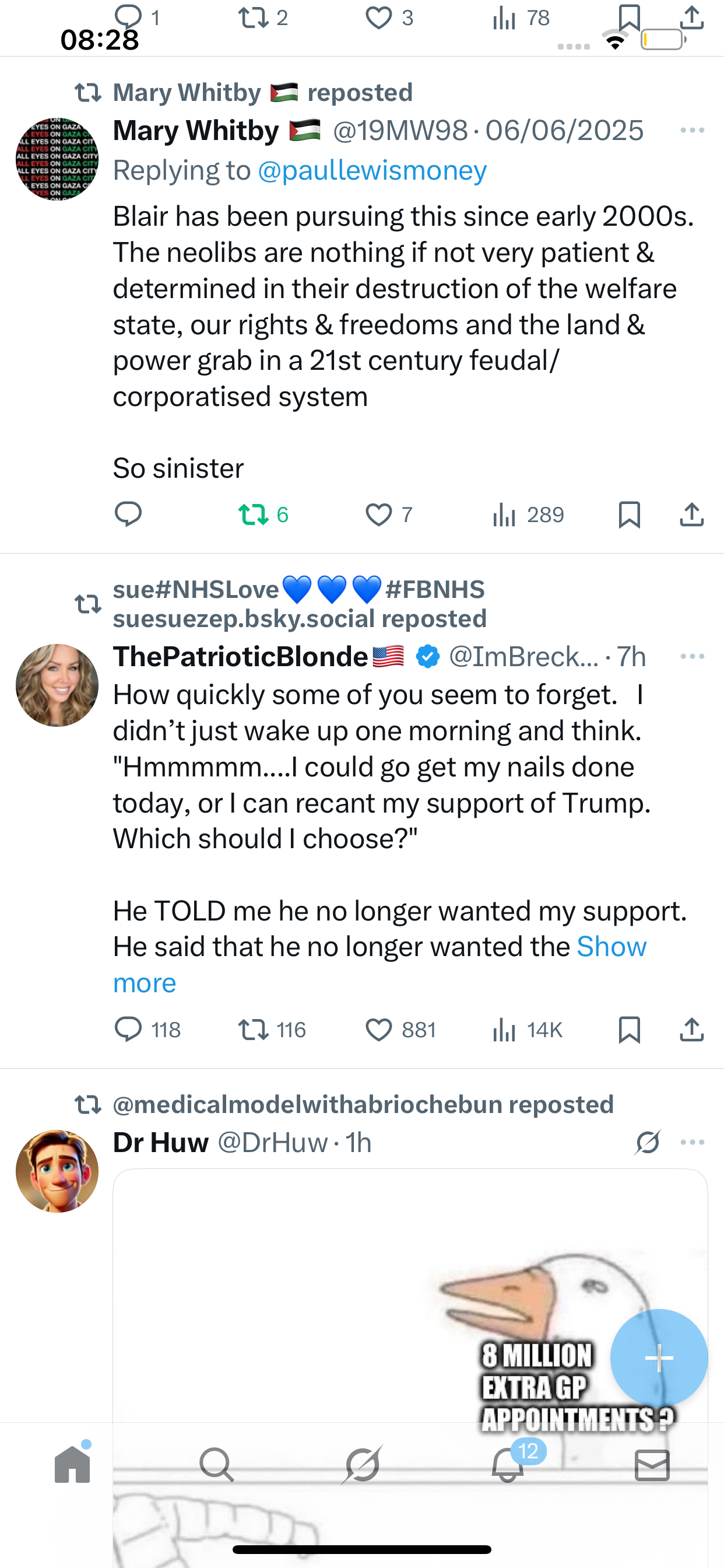This screenshot has height=1568, width=724.
Task: Open more options menu on Dr Huw's post
Action: coord(692,1142)
